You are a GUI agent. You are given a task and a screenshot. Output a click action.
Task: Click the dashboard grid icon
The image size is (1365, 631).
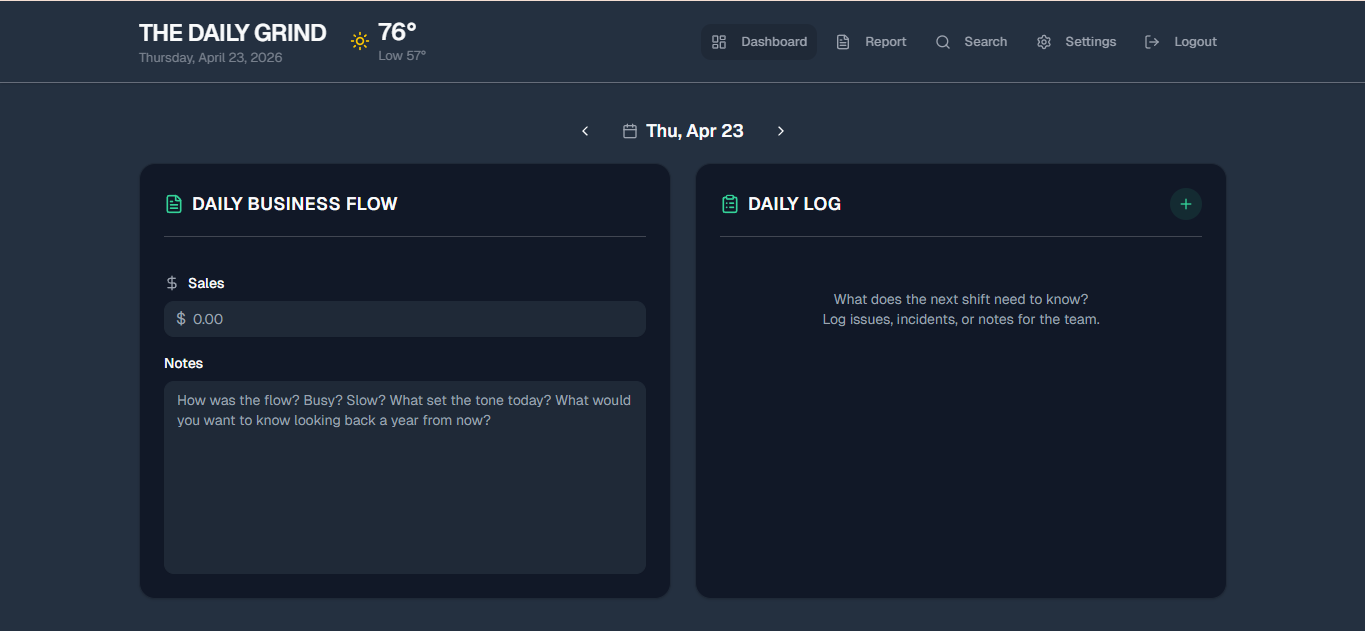[718, 41]
